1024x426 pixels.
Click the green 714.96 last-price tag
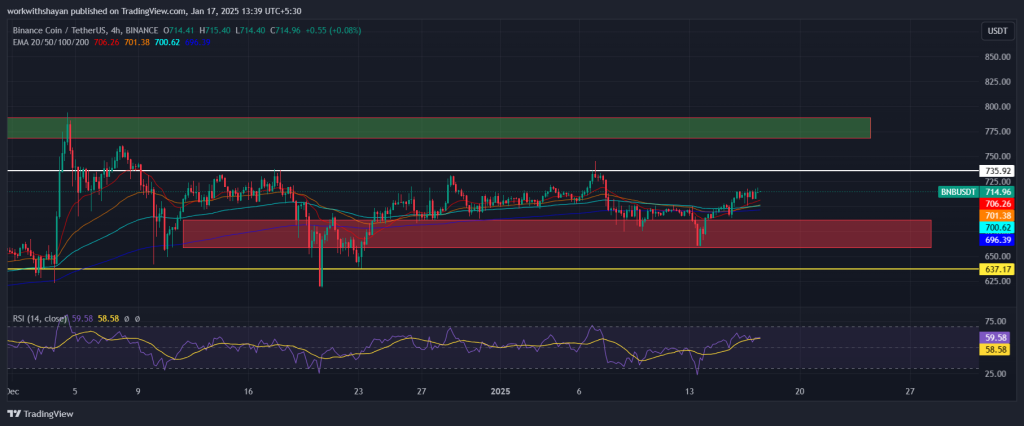997,192
